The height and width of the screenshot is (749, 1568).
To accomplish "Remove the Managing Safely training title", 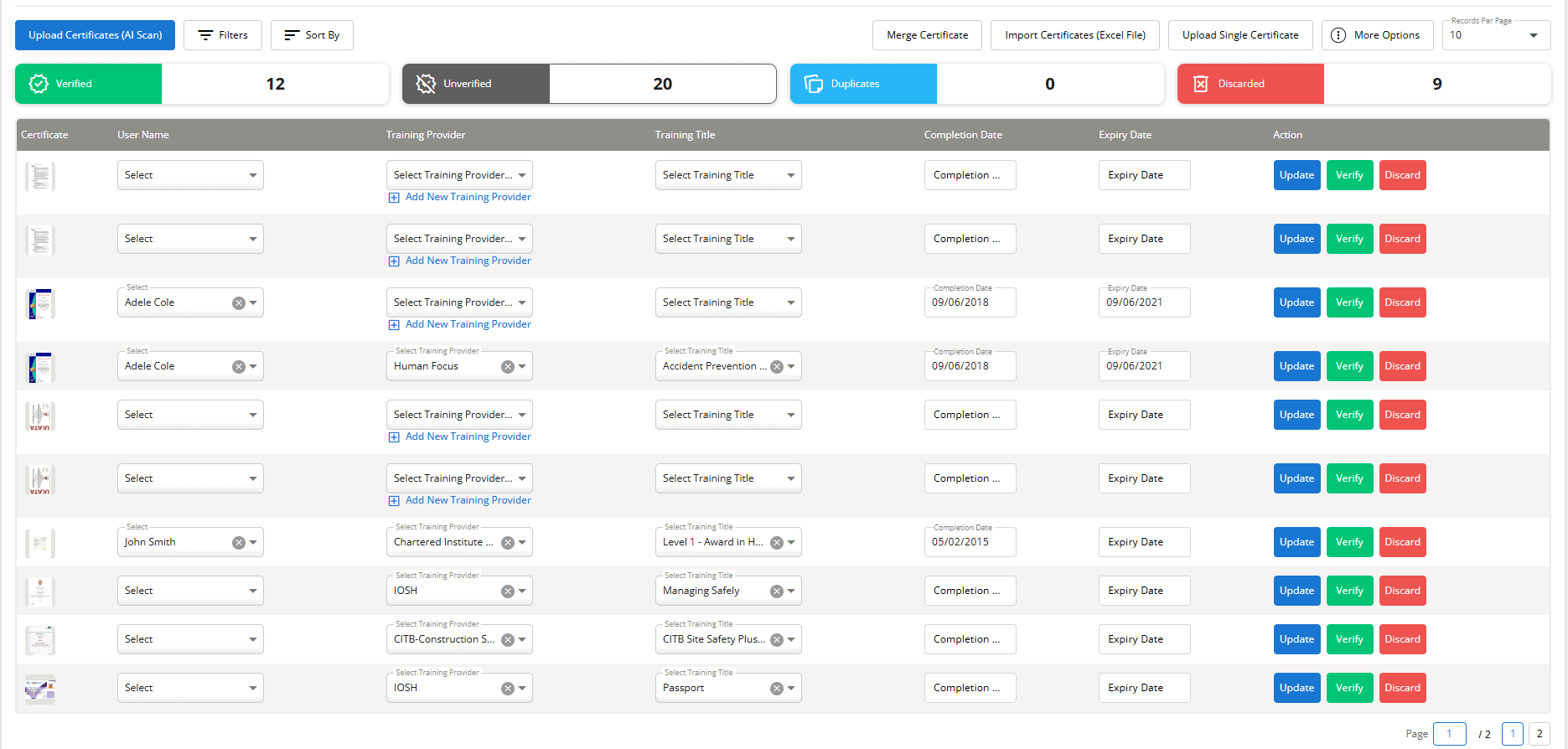I will pyautogui.click(x=777, y=591).
